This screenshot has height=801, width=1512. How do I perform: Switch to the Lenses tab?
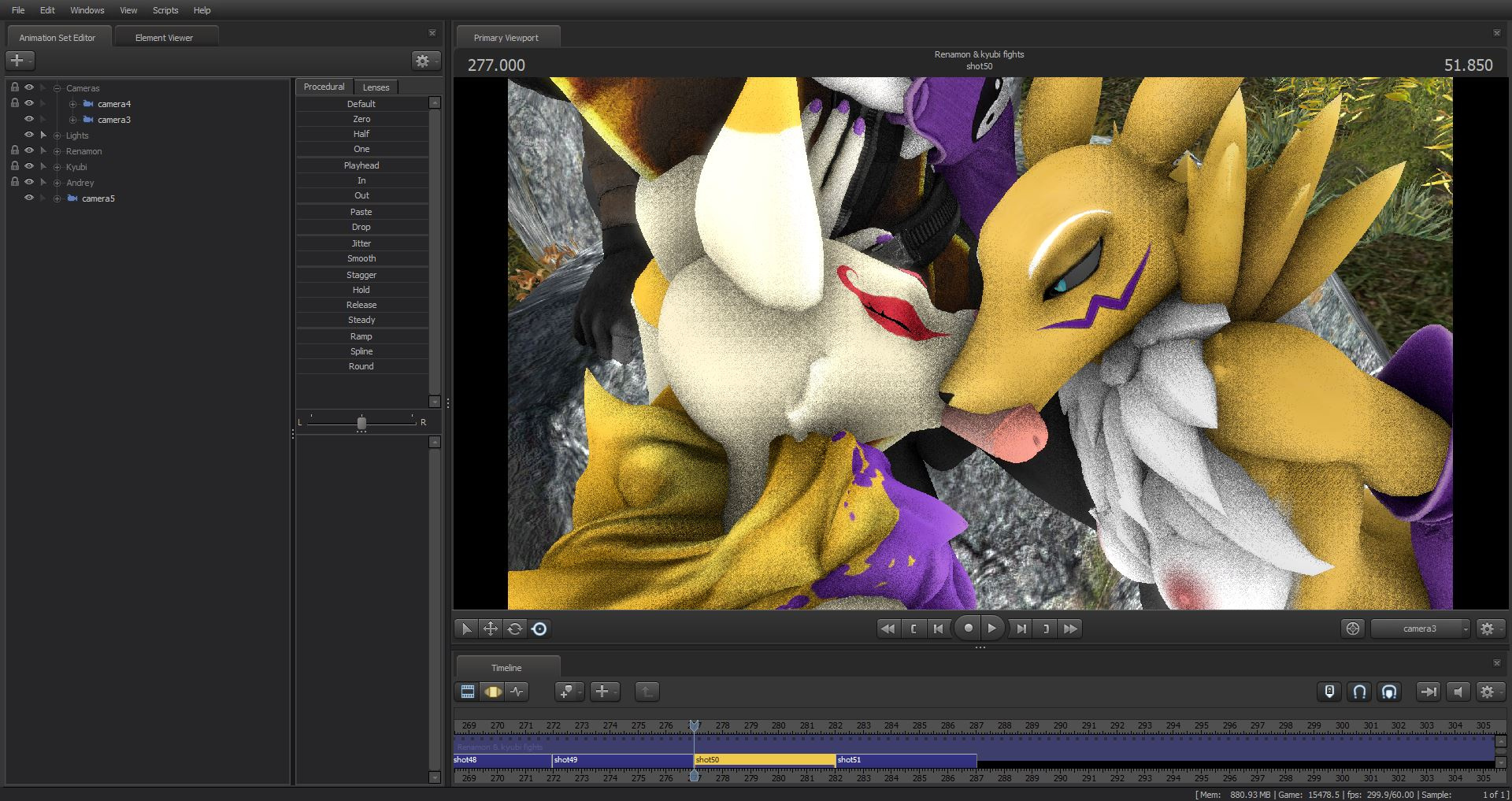376,87
